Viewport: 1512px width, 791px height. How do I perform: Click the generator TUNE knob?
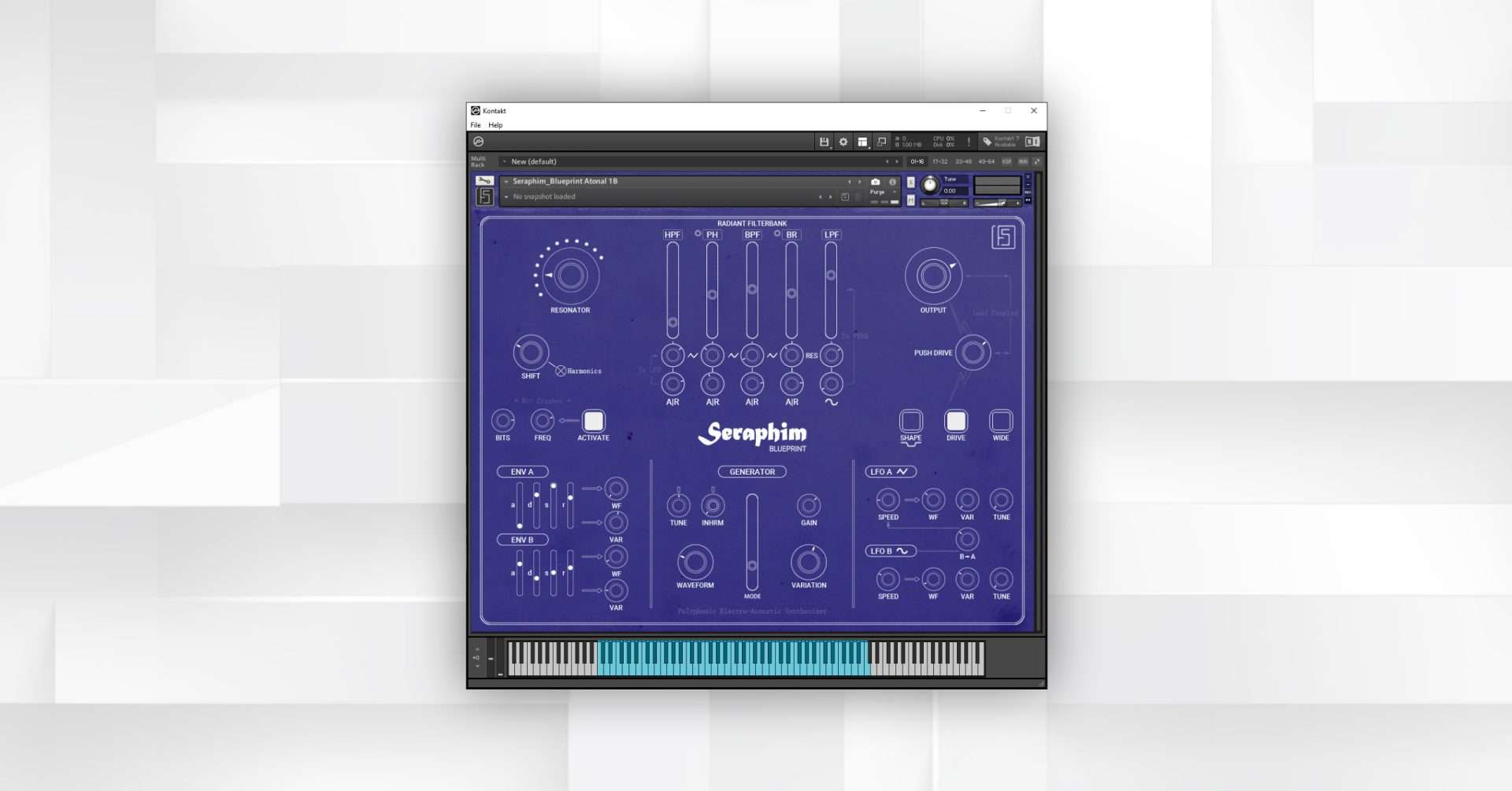[x=678, y=505]
